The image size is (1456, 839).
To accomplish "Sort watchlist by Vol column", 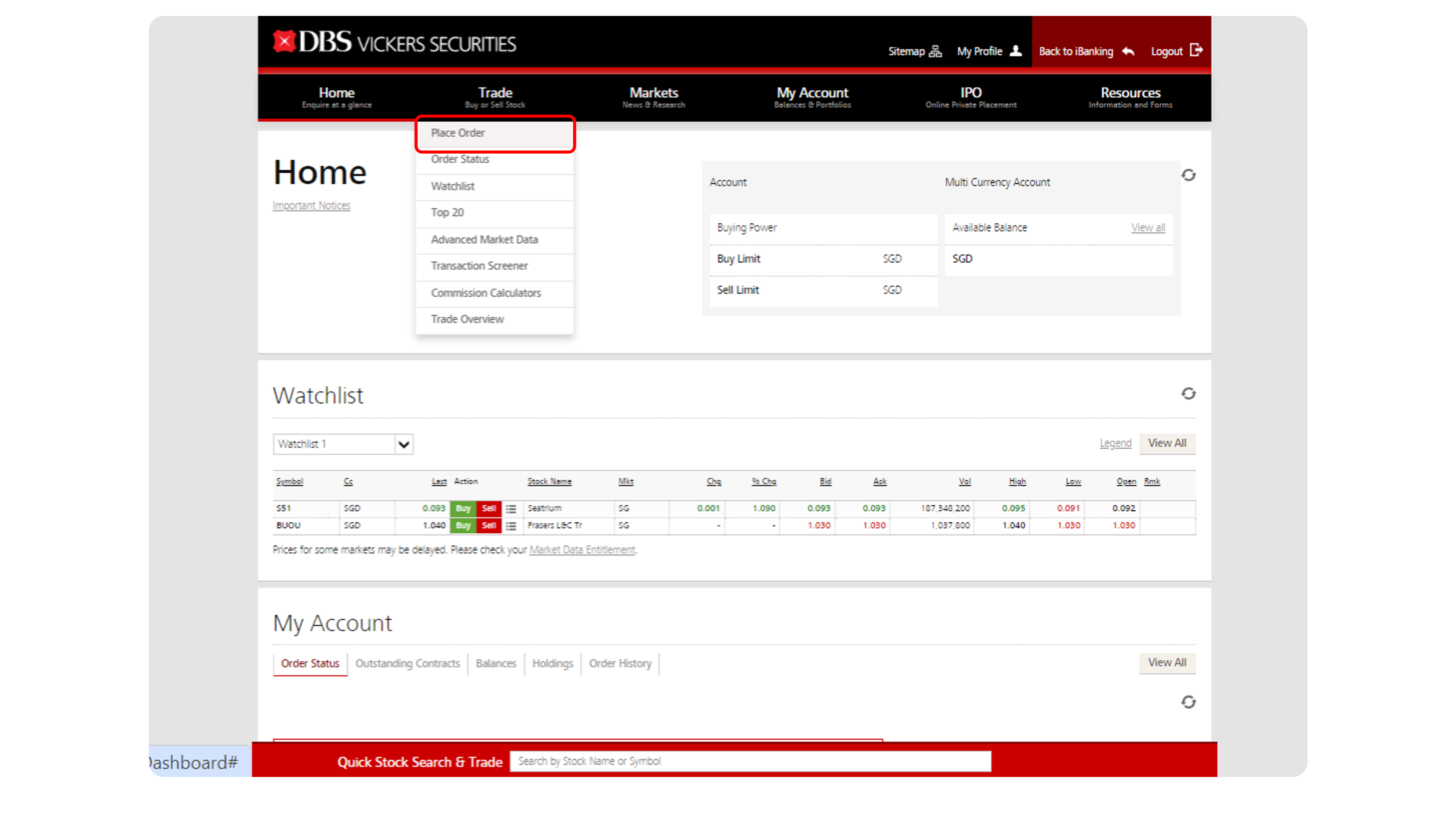I will 965,482.
